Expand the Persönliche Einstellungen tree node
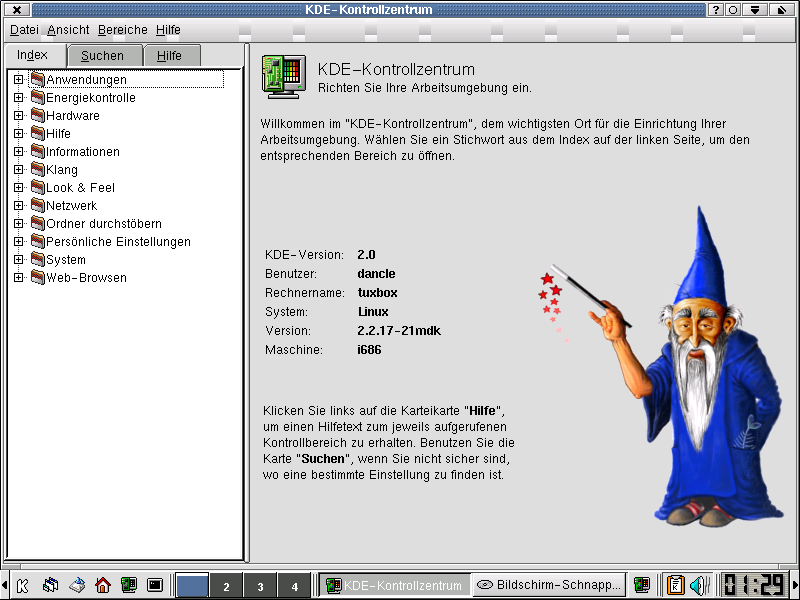The image size is (800, 600). 18,241
